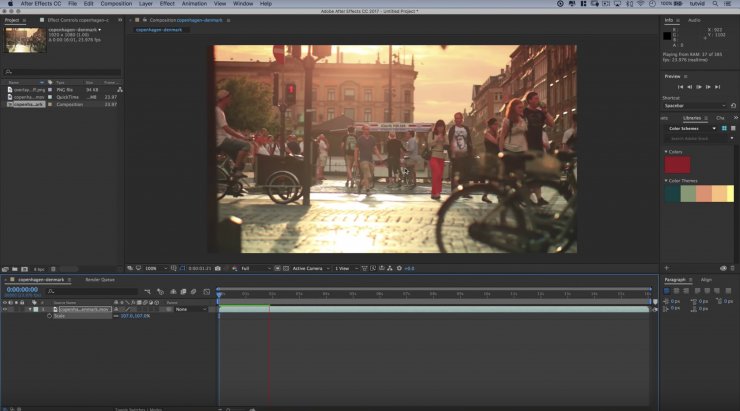740x411 pixels.
Task: Enable motion blur icon in timeline
Action: (193, 292)
